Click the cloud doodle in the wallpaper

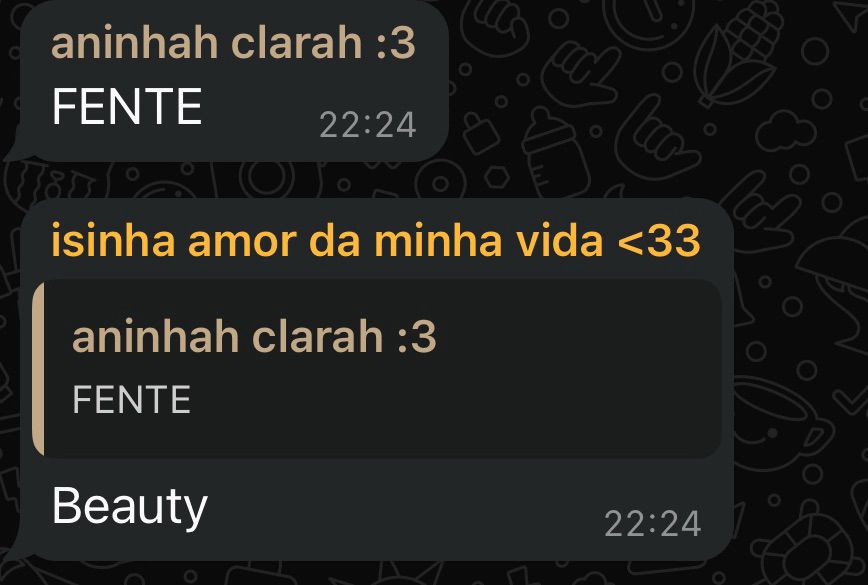(786, 131)
